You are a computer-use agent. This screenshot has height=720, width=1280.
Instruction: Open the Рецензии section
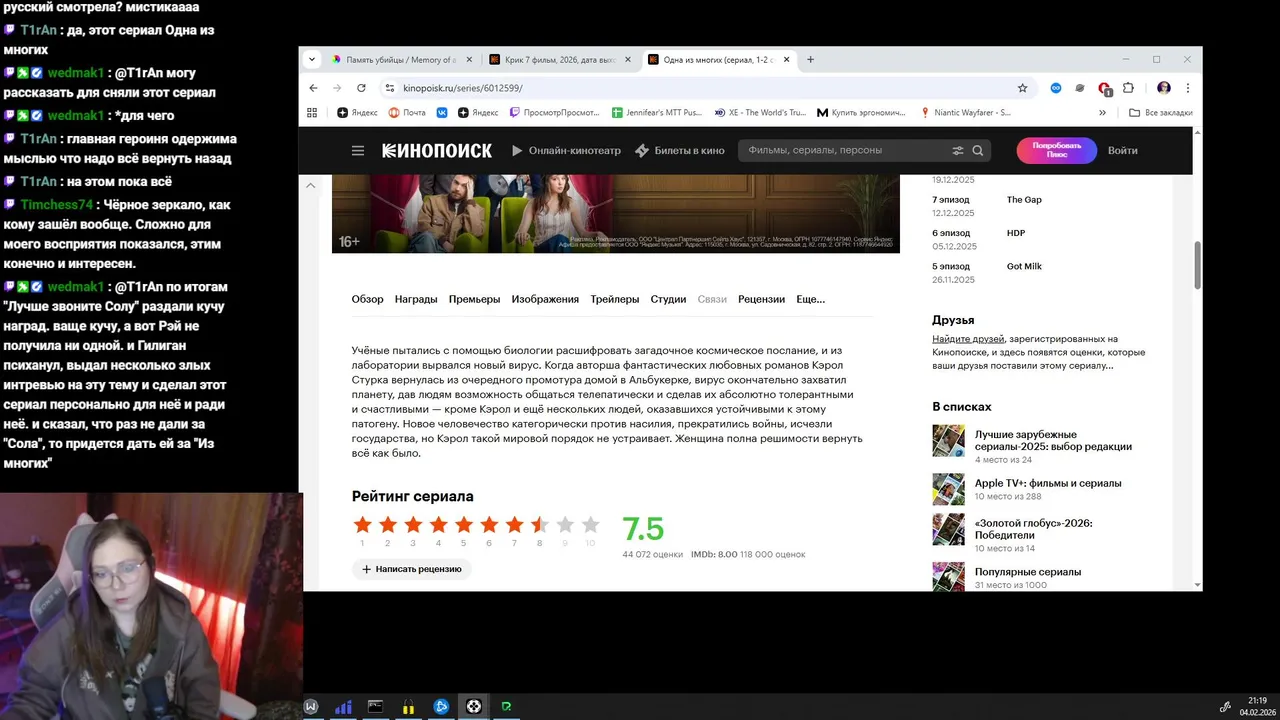click(761, 299)
